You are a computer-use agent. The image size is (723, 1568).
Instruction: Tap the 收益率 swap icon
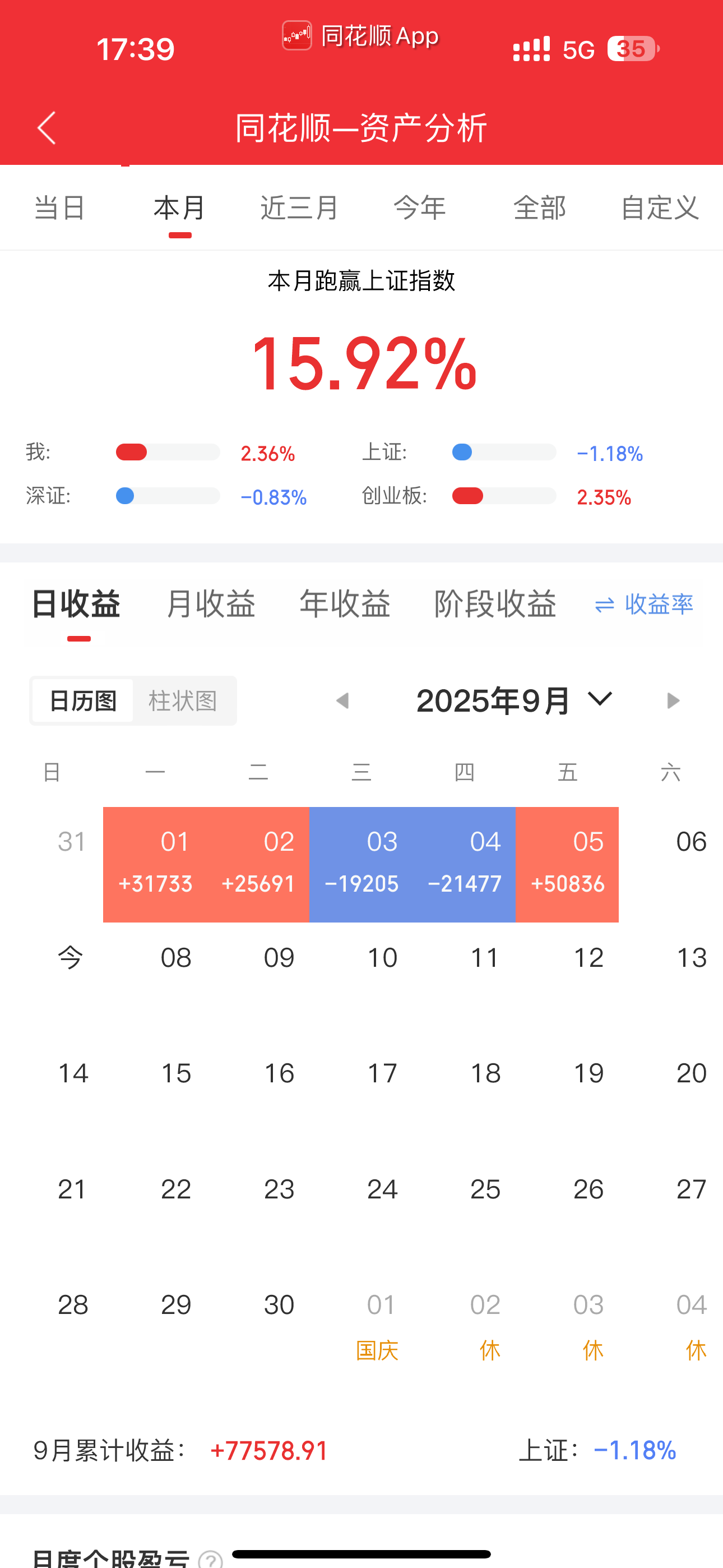(x=604, y=605)
